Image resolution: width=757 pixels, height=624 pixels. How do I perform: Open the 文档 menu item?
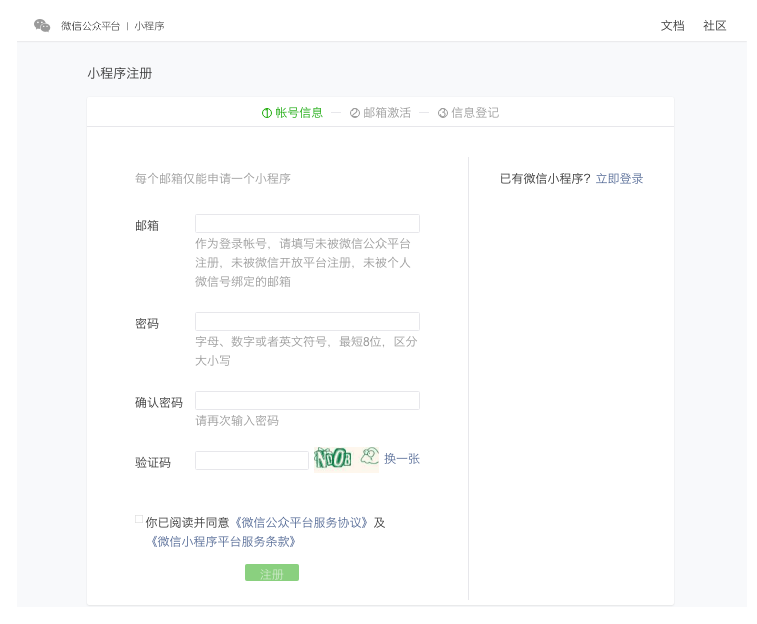coord(673,26)
